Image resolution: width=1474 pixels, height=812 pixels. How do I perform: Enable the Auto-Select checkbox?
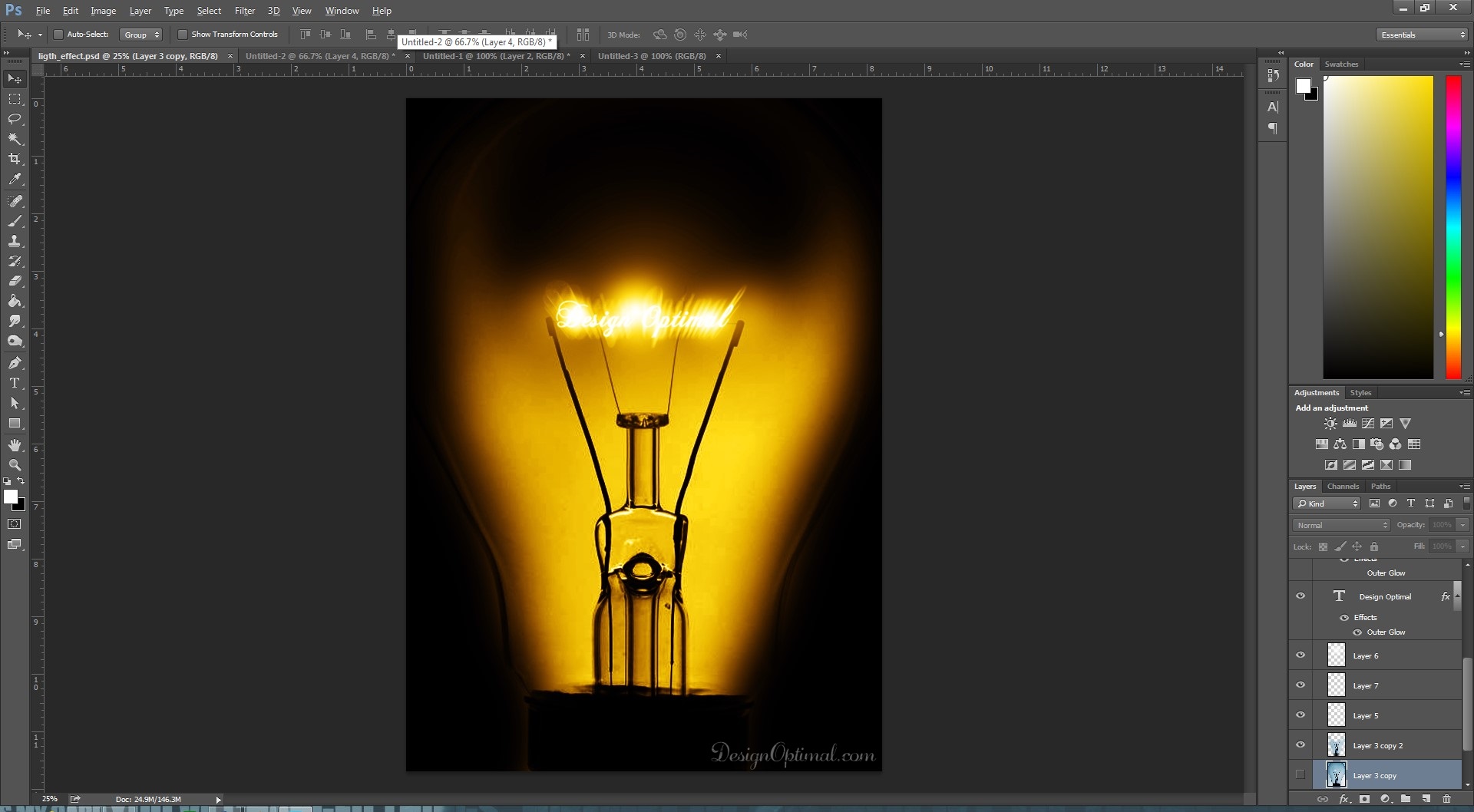[x=58, y=35]
